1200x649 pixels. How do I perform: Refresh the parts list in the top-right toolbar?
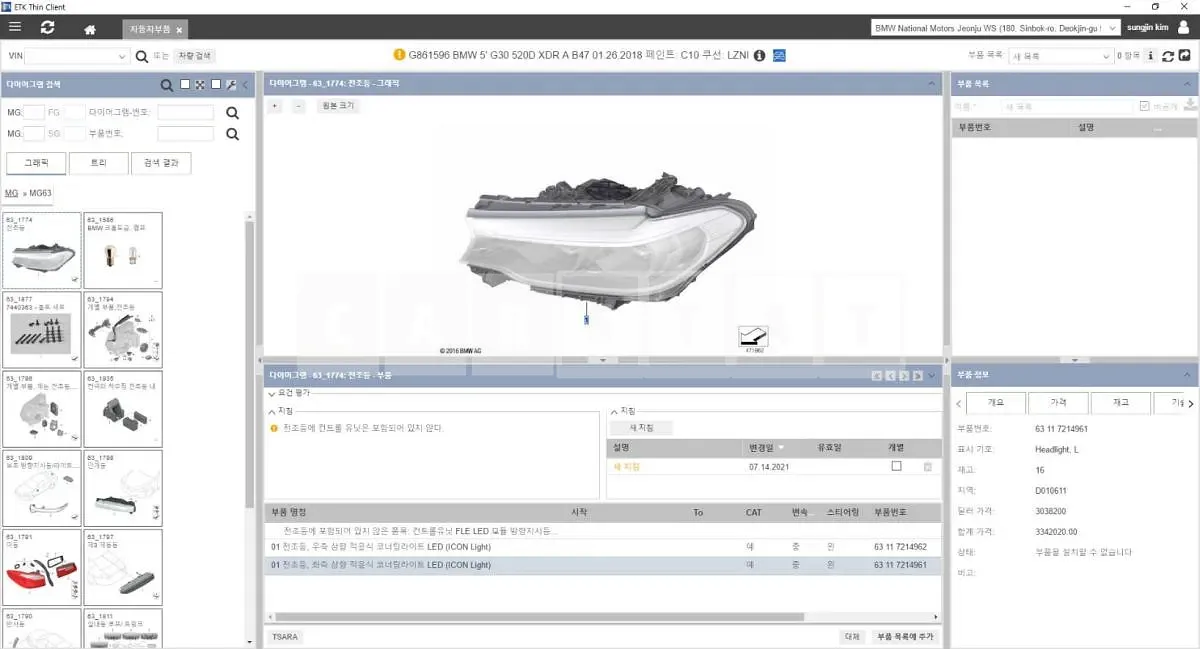point(1167,57)
